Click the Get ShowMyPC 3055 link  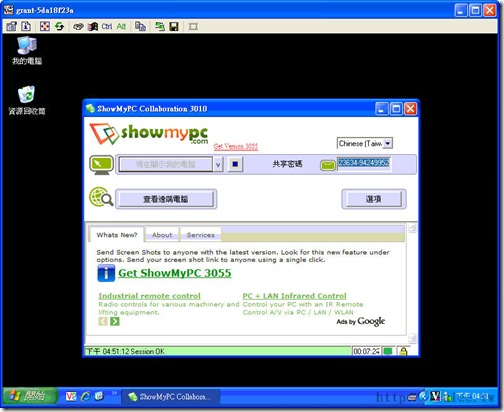pyautogui.click(x=175, y=273)
